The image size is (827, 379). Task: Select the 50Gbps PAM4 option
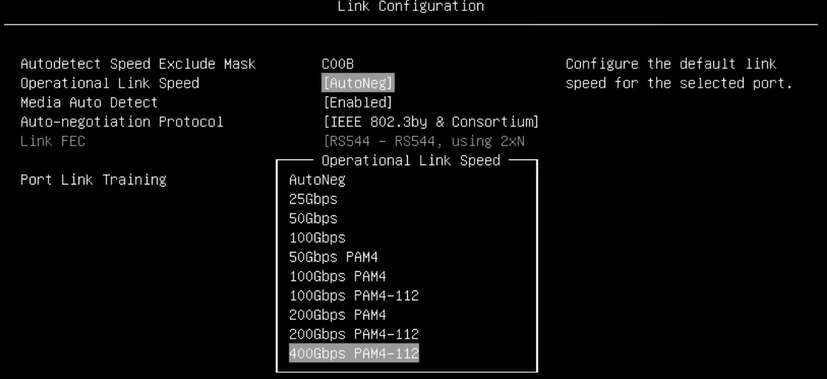click(333, 257)
